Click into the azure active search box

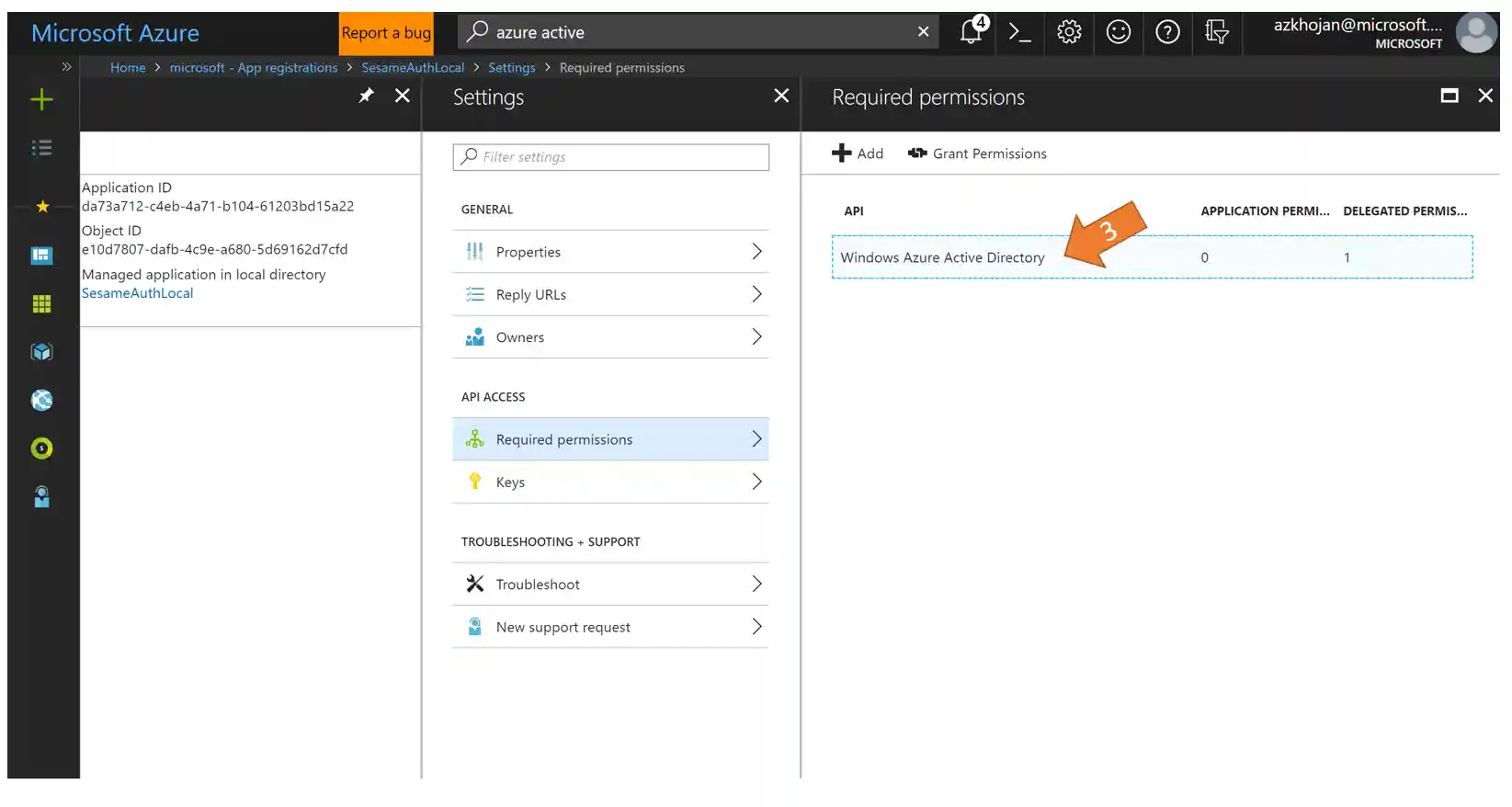coord(699,32)
